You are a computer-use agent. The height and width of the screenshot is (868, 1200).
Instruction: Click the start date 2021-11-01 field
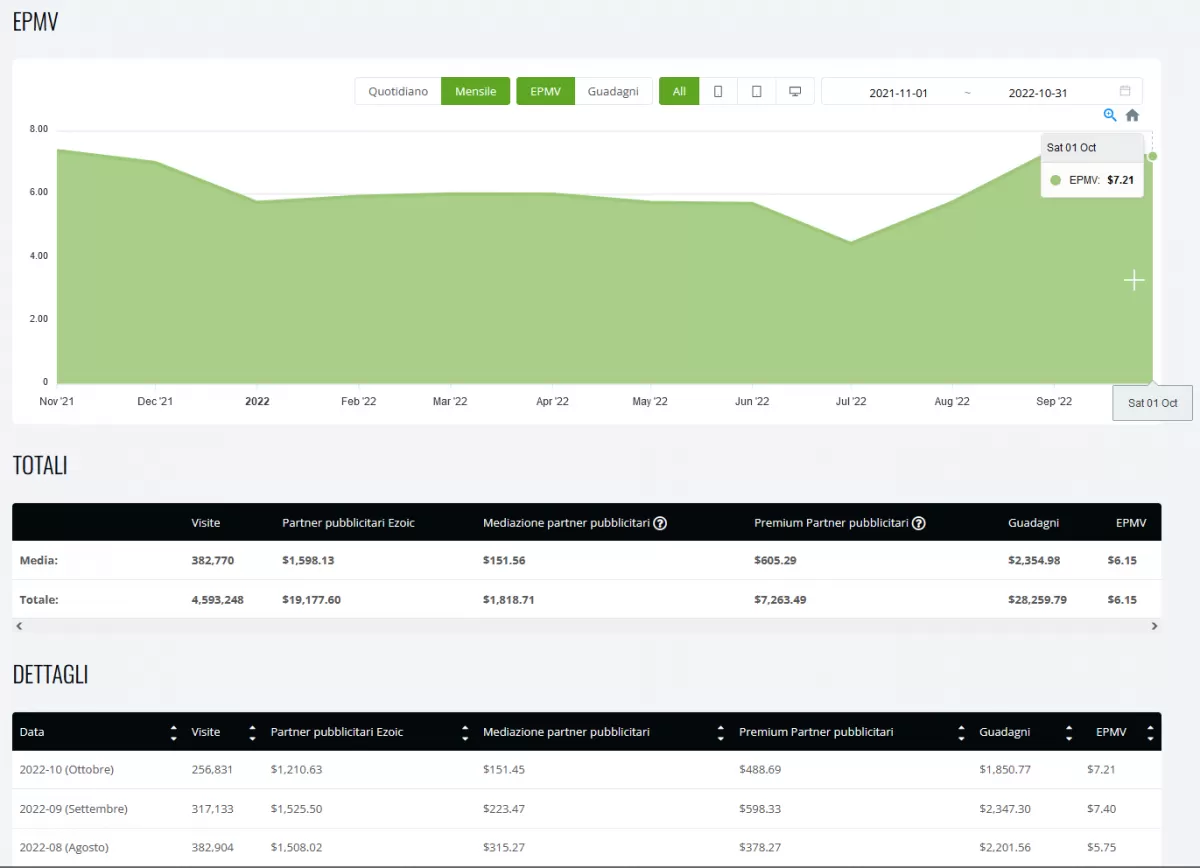point(898,93)
